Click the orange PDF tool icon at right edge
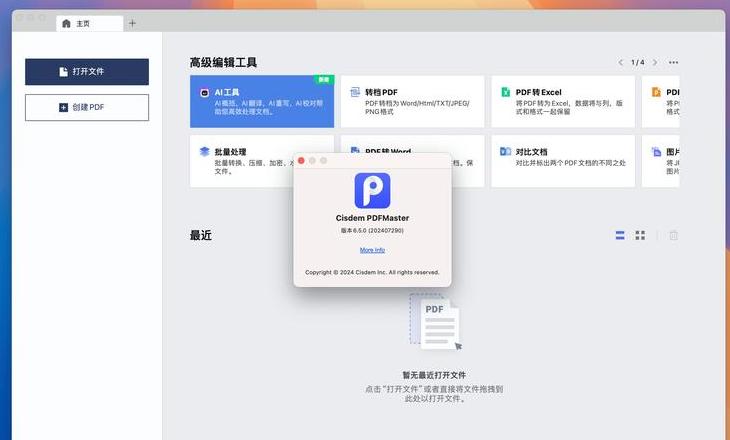 click(656, 92)
